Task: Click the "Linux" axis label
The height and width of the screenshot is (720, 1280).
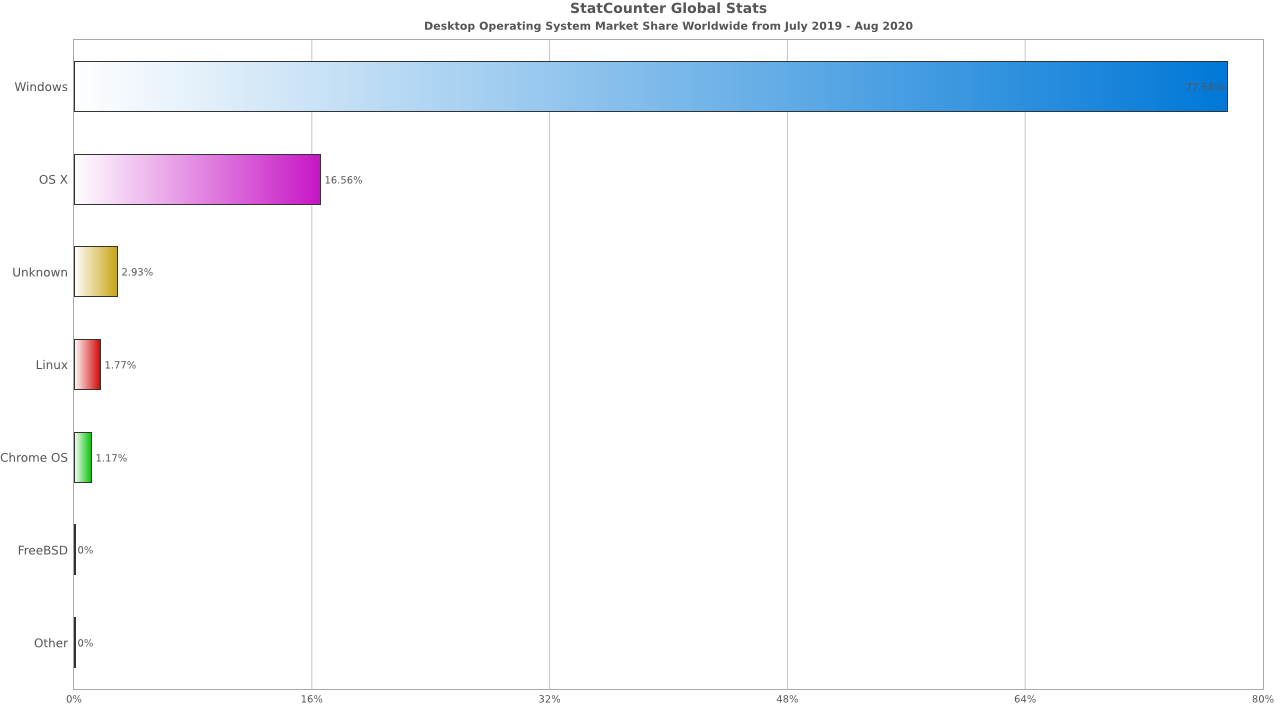Action: pyautogui.click(x=52, y=365)
